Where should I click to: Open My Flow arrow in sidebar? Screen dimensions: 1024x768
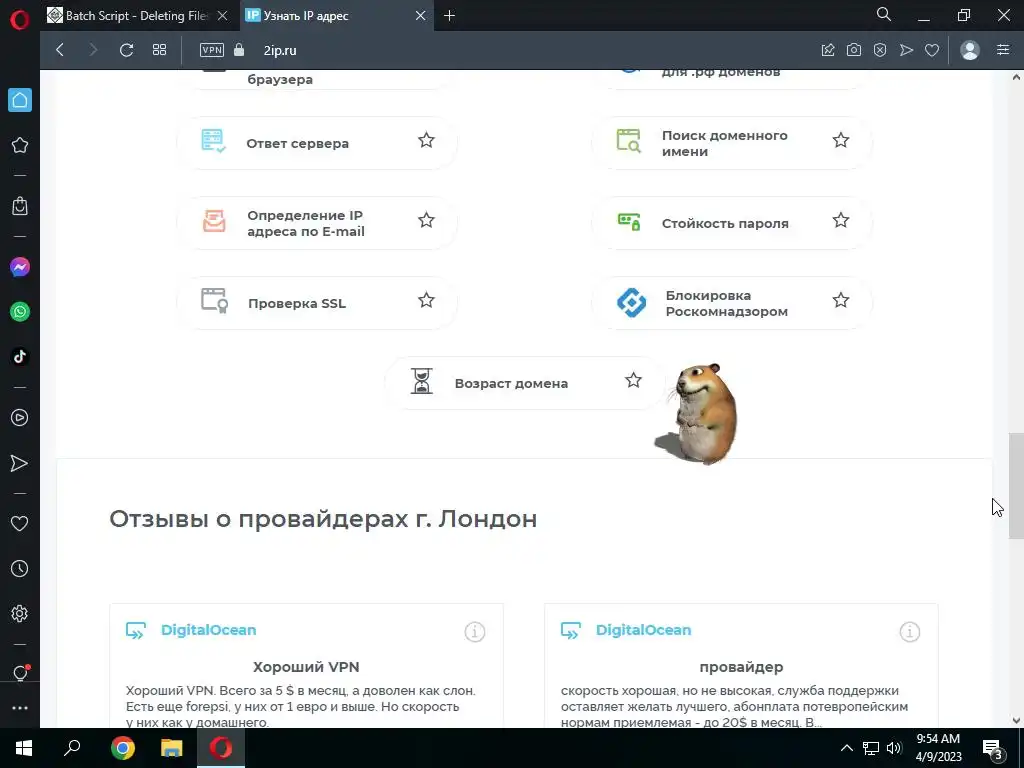(x=20, y=463)
